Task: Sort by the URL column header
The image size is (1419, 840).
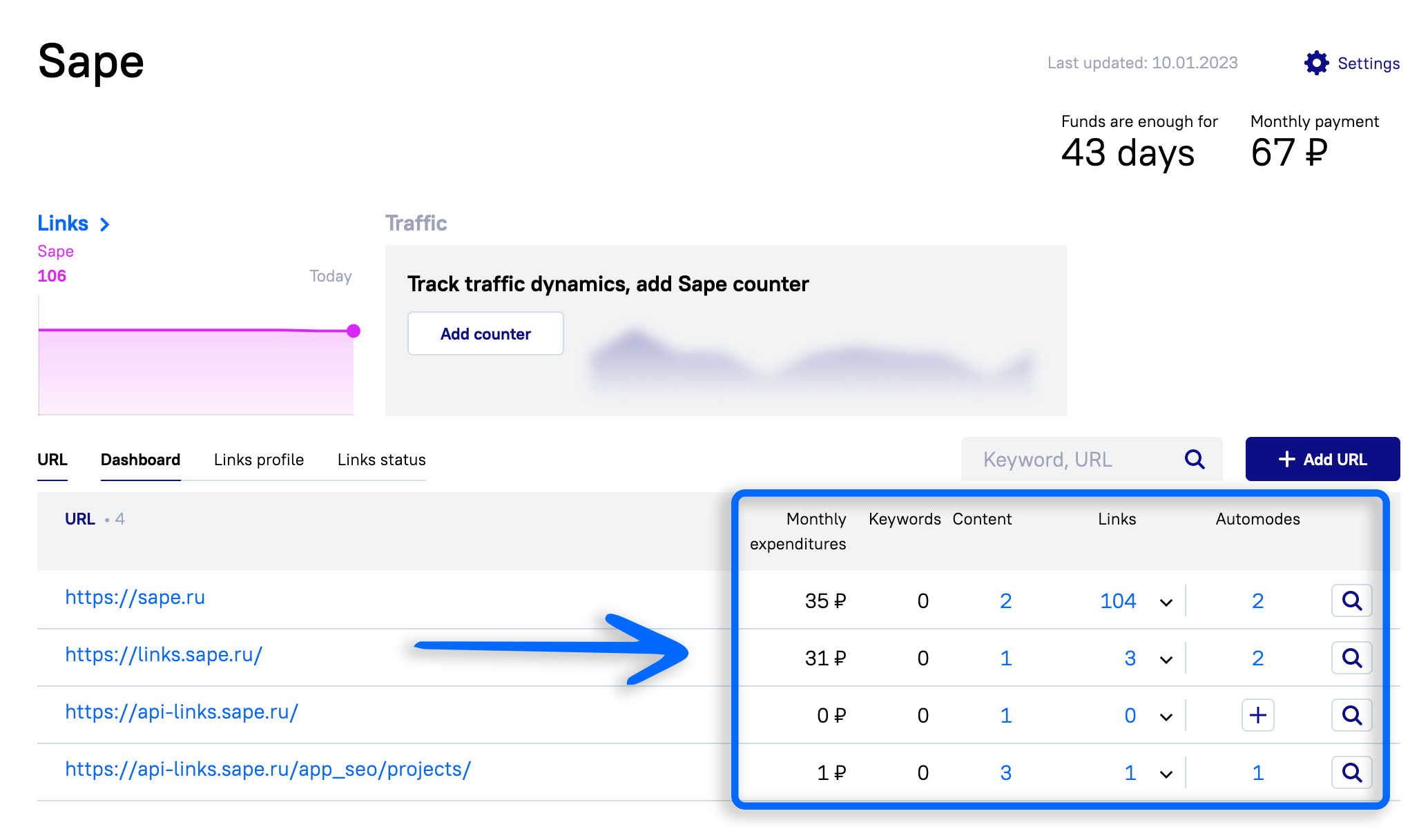Action: 80,519
